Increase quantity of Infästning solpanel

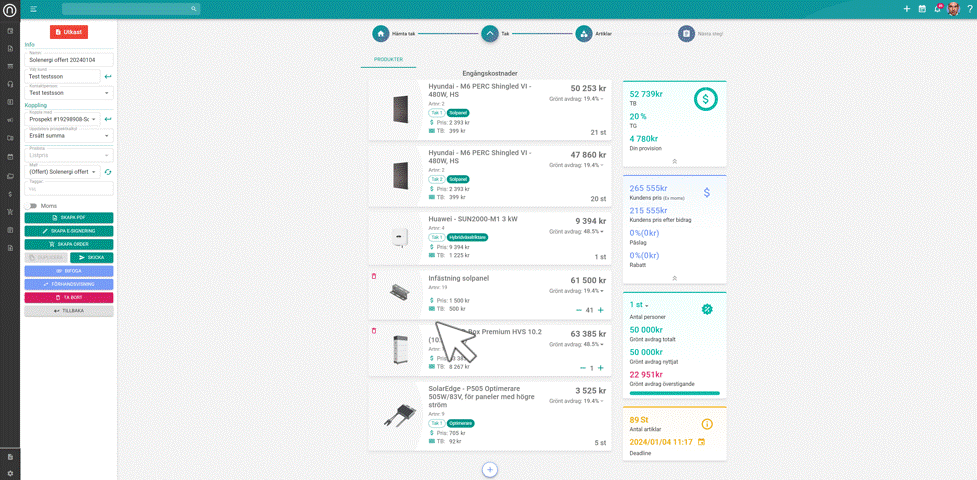tap(601, 310)
